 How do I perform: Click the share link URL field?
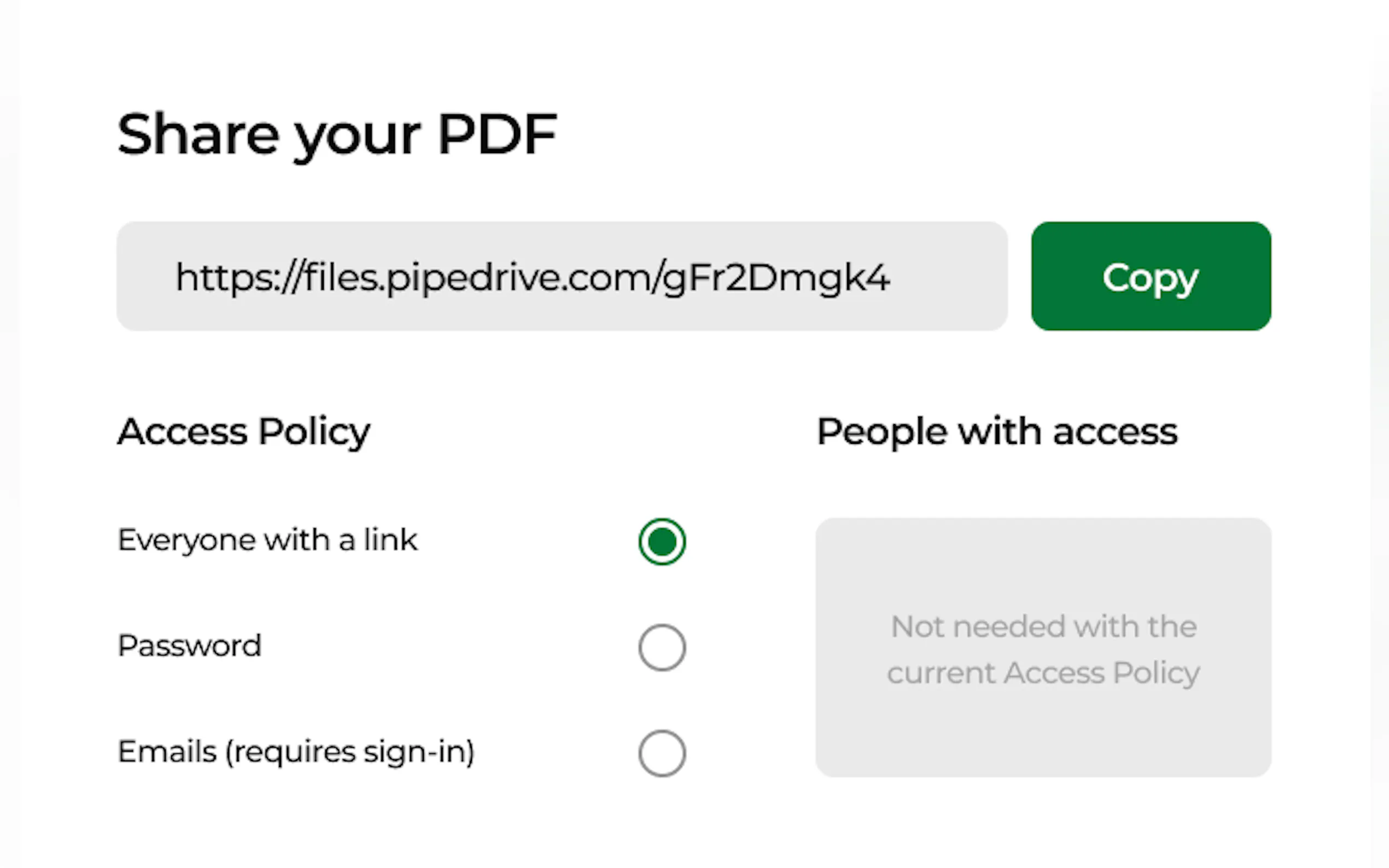coord(561,277)
